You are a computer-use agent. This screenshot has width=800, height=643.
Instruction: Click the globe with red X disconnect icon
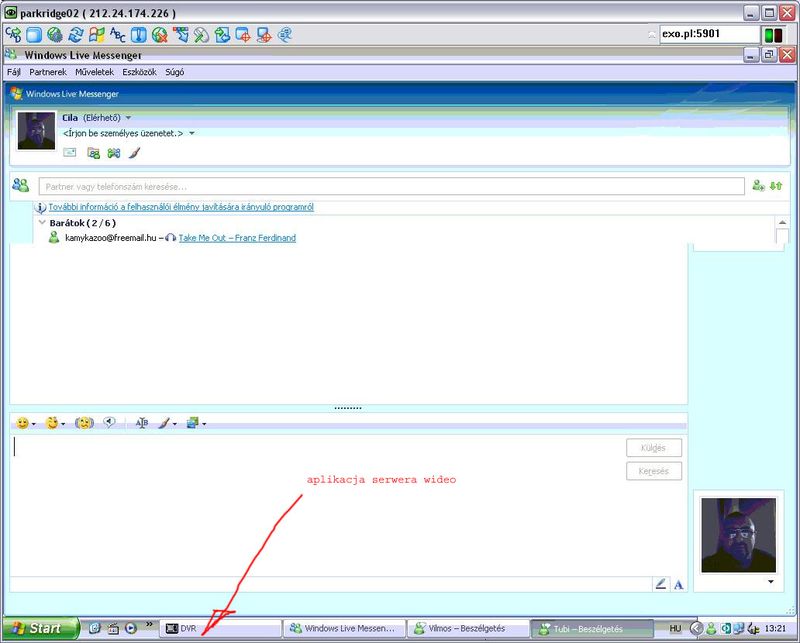[x=160, y=35]
